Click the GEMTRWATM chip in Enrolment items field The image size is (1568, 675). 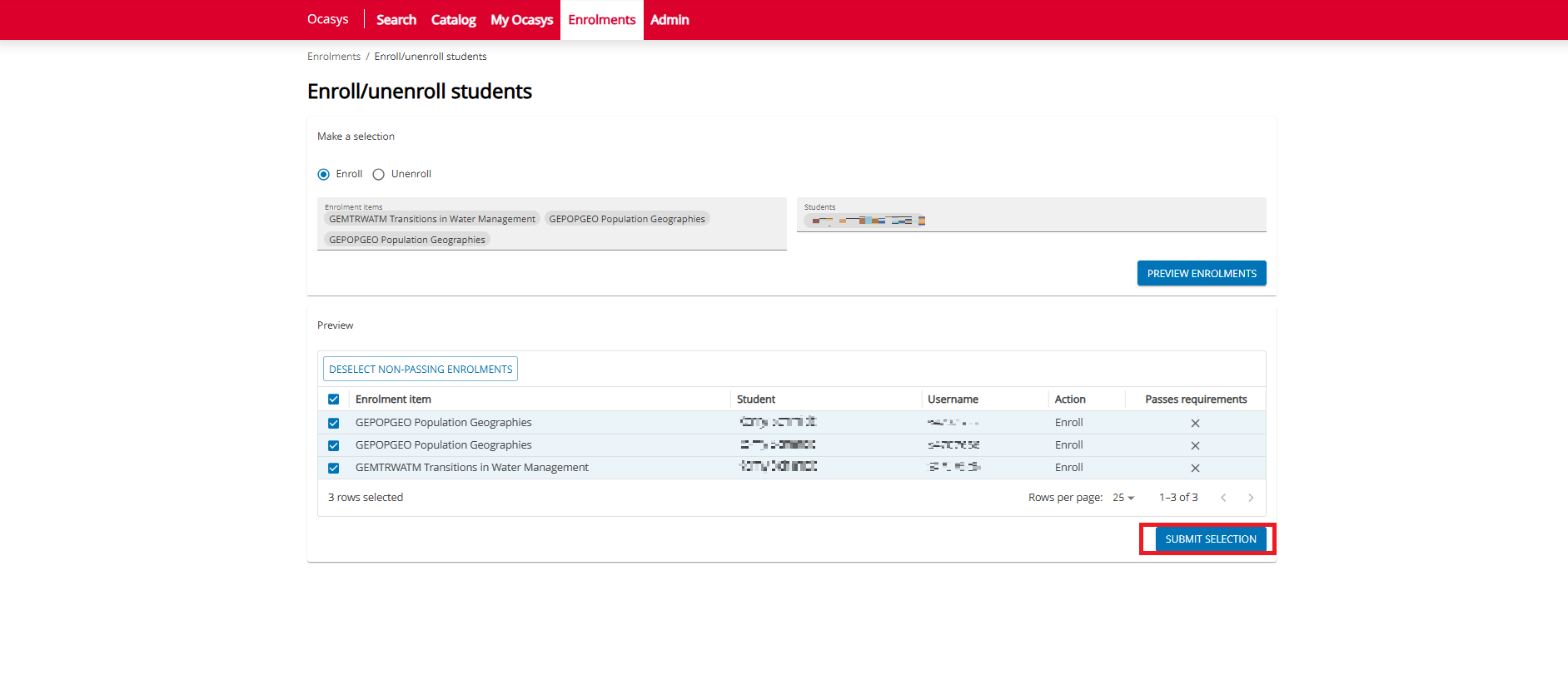432,219
